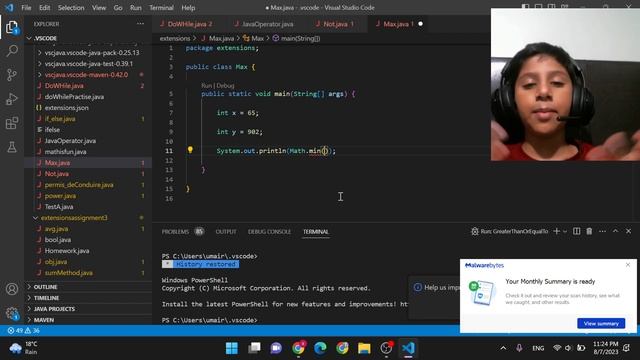
Task: Kill terminal with trash icon
Action: click(589, 231)
